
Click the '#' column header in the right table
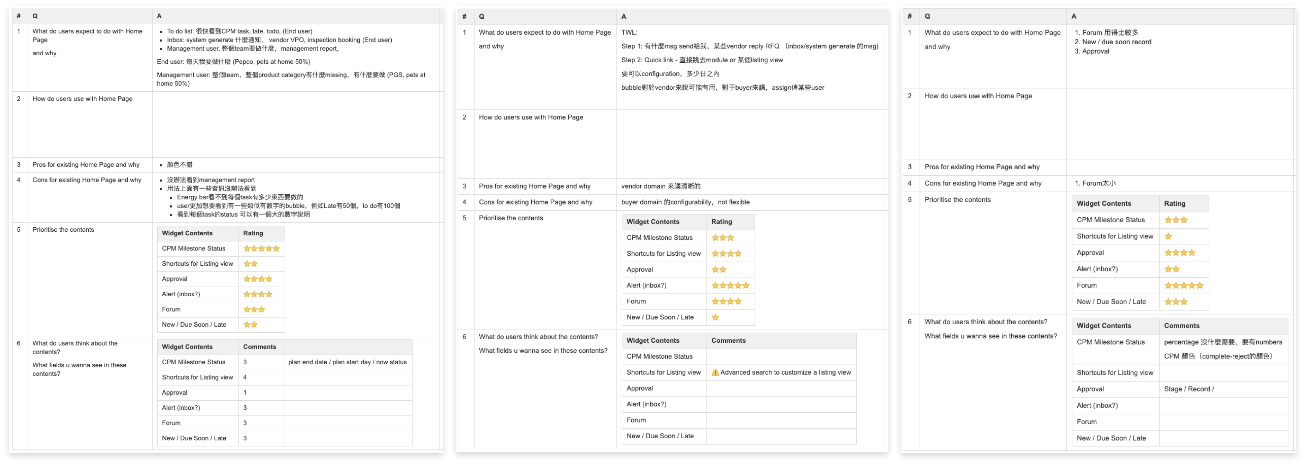(x=912, y=17)
